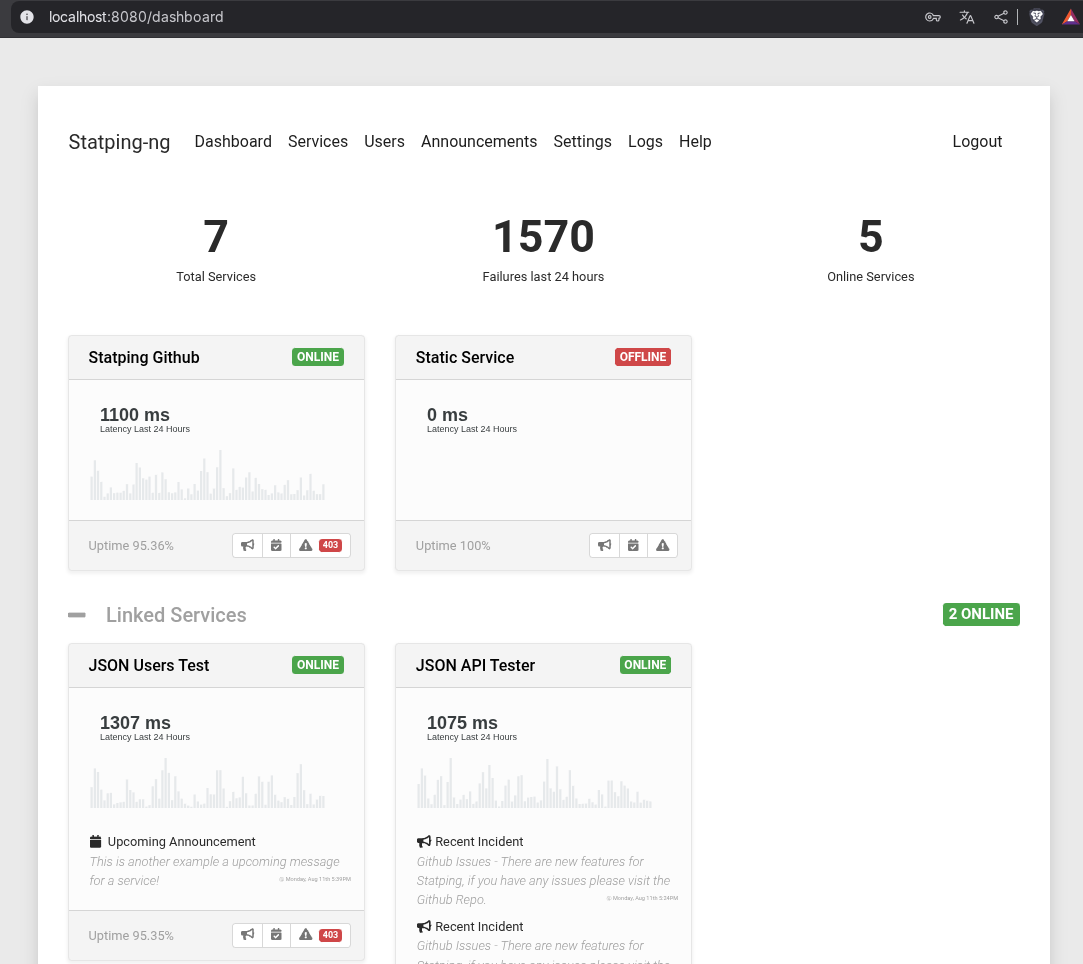
Task: Click calendar icon on Static Service card
Action: point(633,545)
